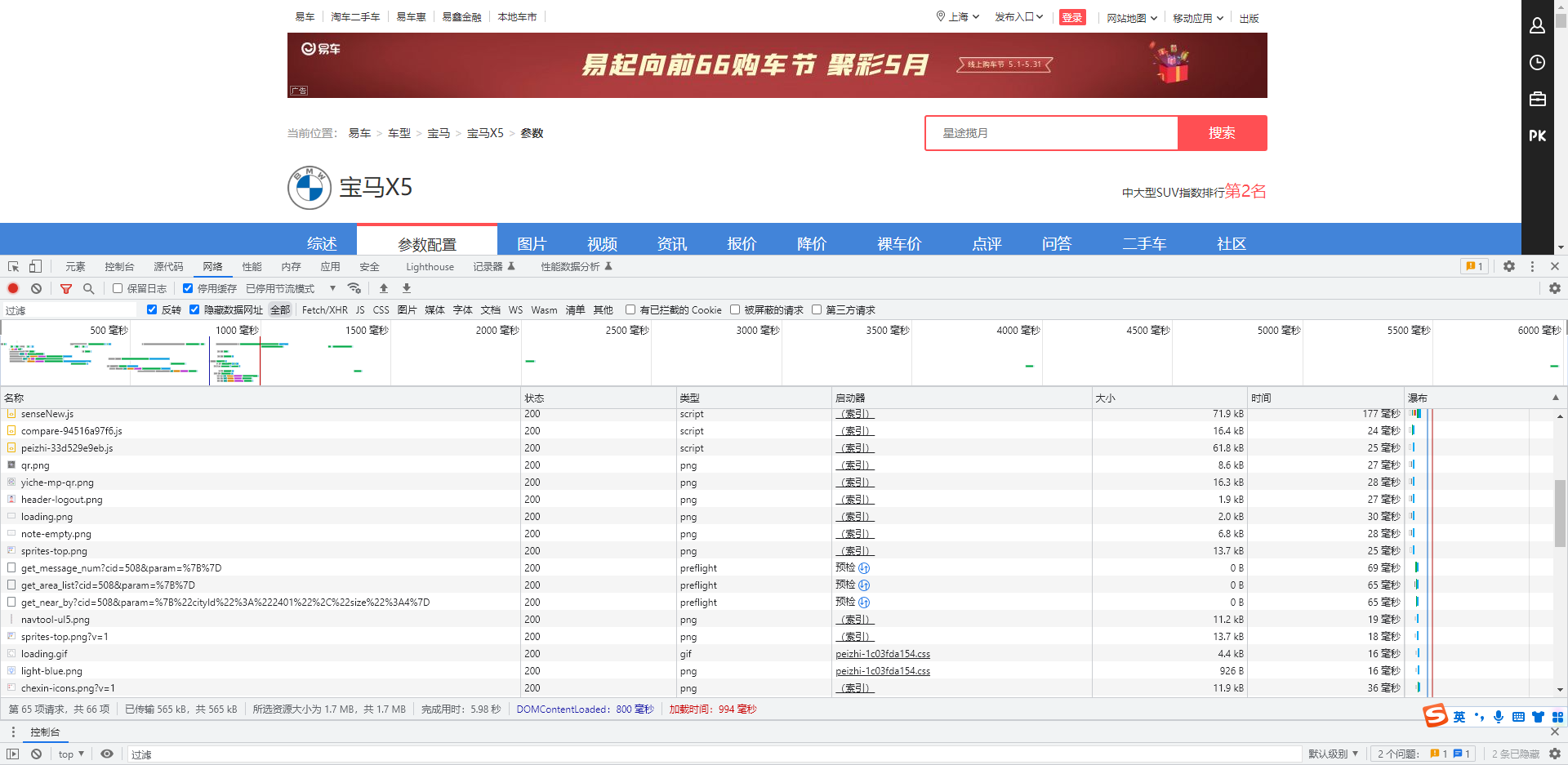Image resolution: width=1568 pixels, height=765 pixels.
Task: Open the 图片 tab on the BMW X5 page
Action: [x=532, y=243]
